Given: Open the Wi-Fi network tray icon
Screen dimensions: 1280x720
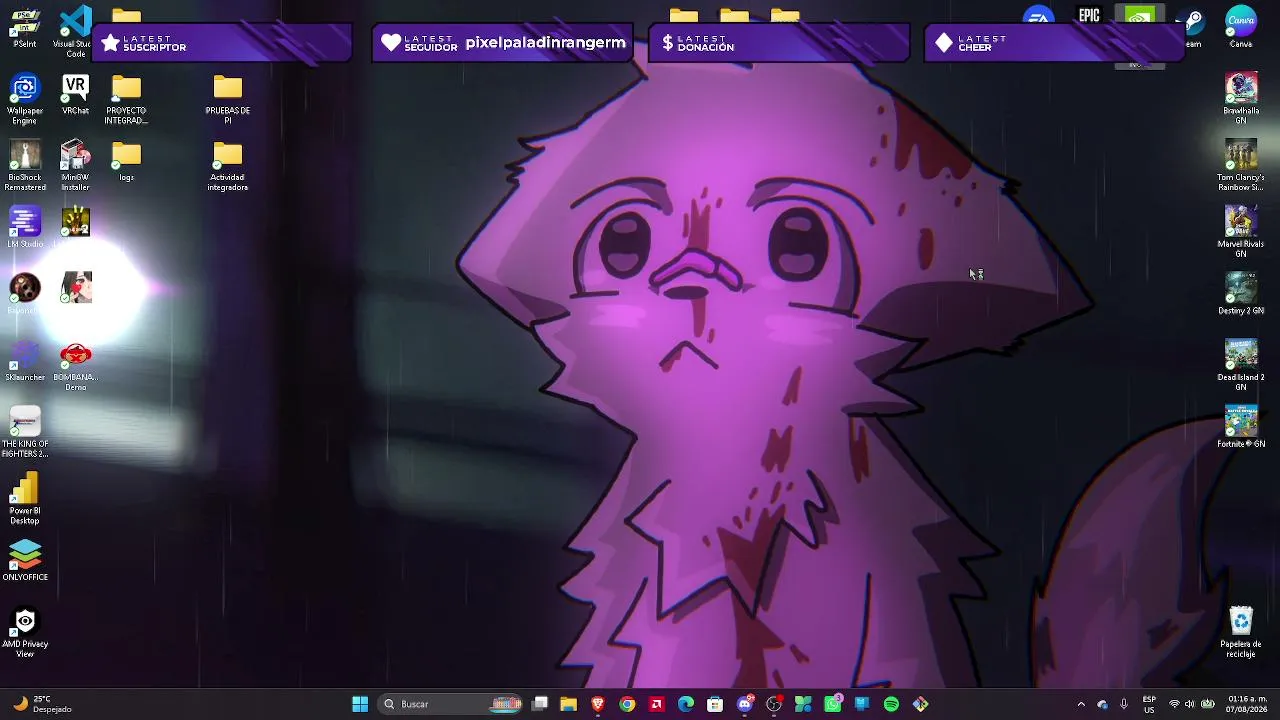Looking at the screenshot, I should (x=1175, y=704).
